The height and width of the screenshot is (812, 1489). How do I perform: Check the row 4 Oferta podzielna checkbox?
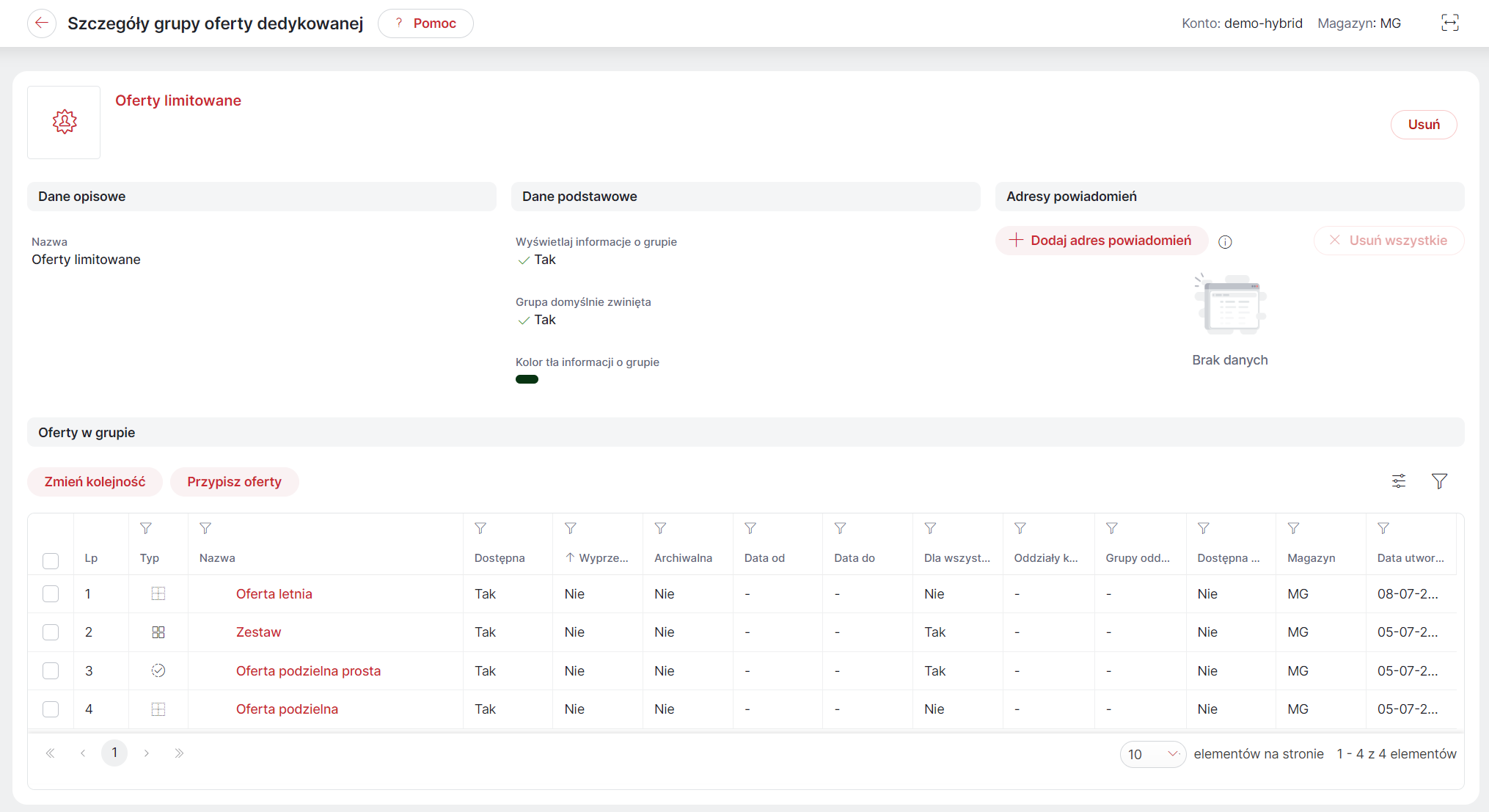[x=51, y=709]
